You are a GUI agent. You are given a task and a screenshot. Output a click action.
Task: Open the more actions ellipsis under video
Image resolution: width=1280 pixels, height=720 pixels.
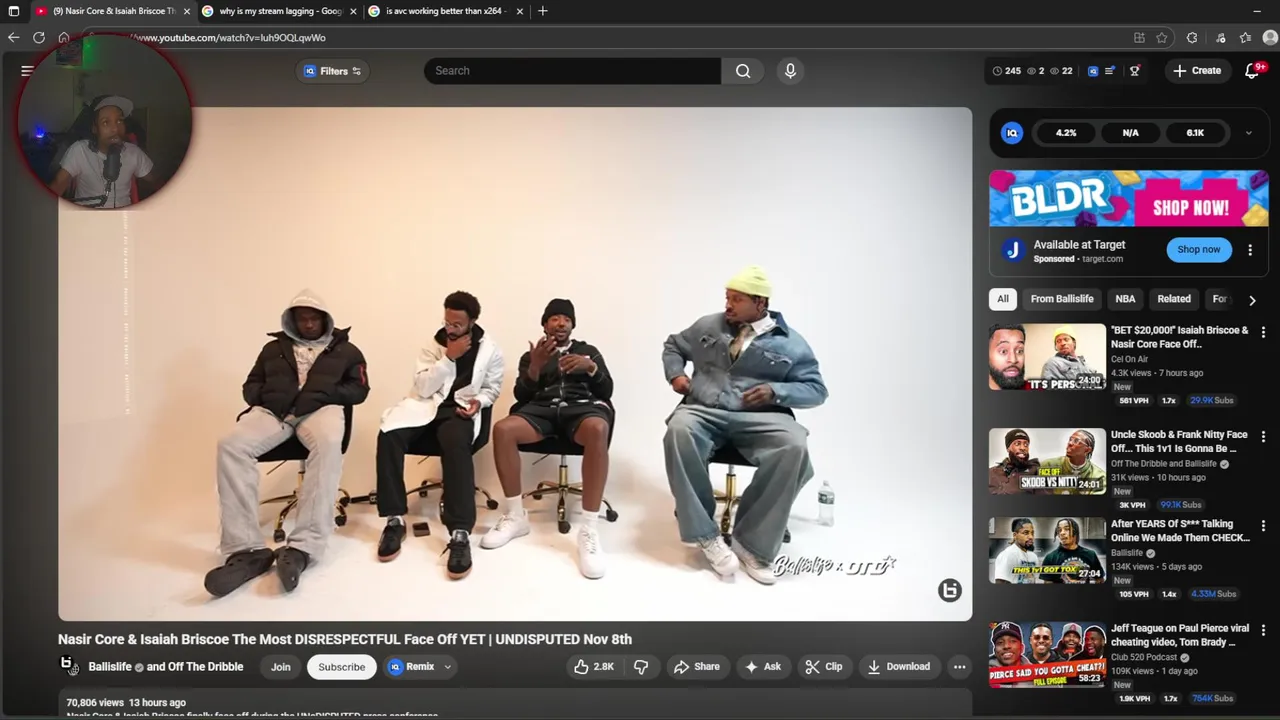[x=960, y=667]
